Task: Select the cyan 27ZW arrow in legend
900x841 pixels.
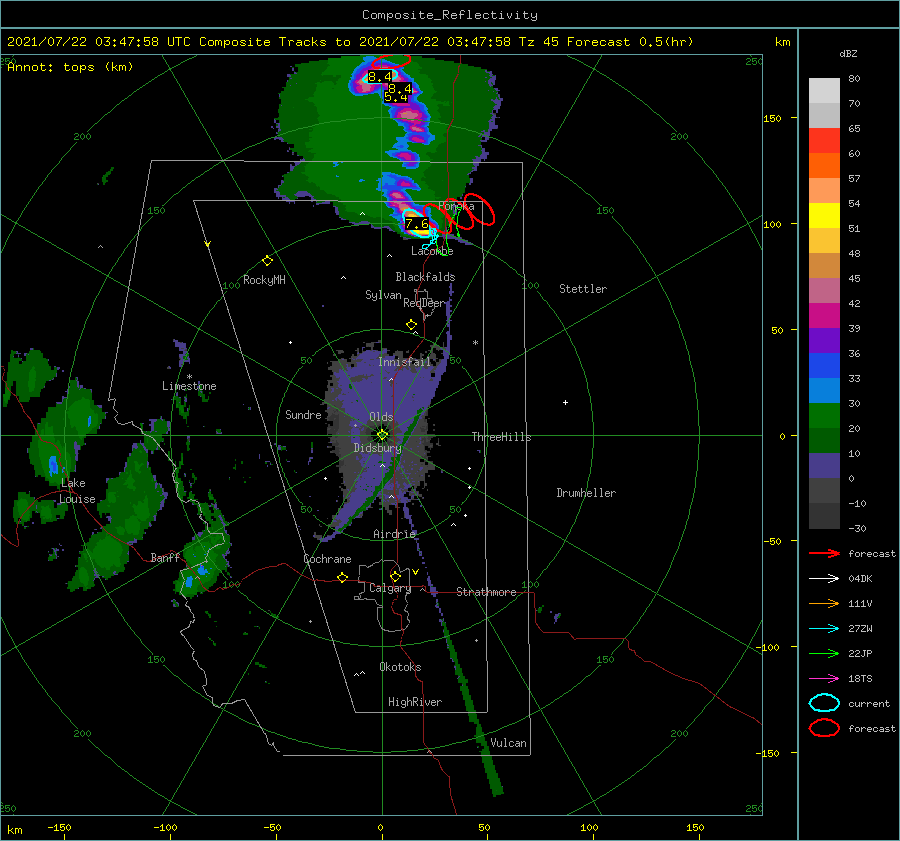Action: [824, 629]
